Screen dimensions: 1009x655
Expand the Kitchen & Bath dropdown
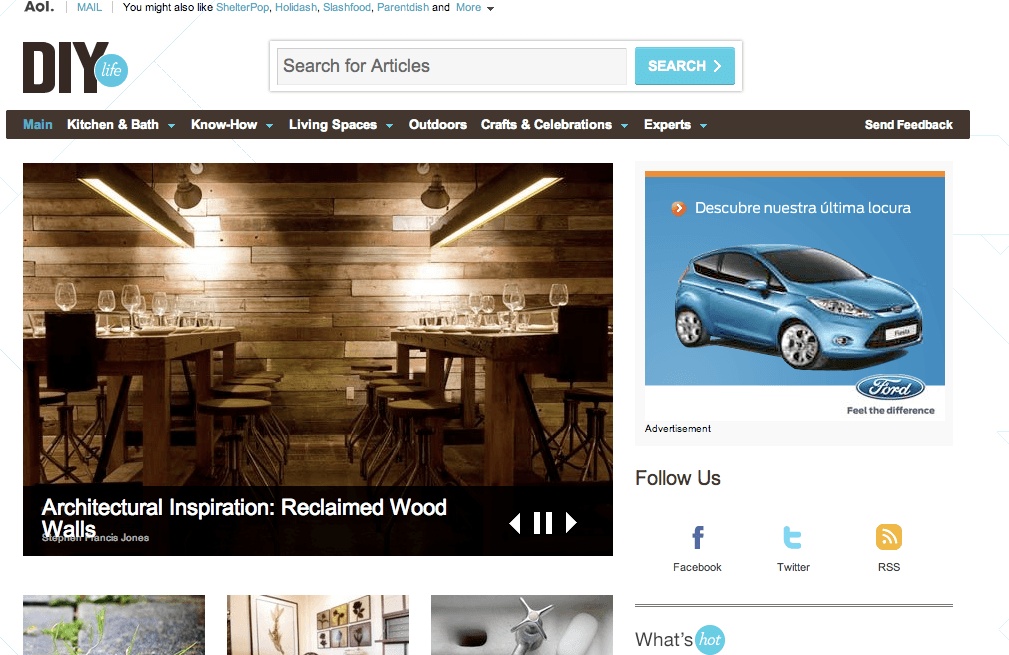[171, 126]
